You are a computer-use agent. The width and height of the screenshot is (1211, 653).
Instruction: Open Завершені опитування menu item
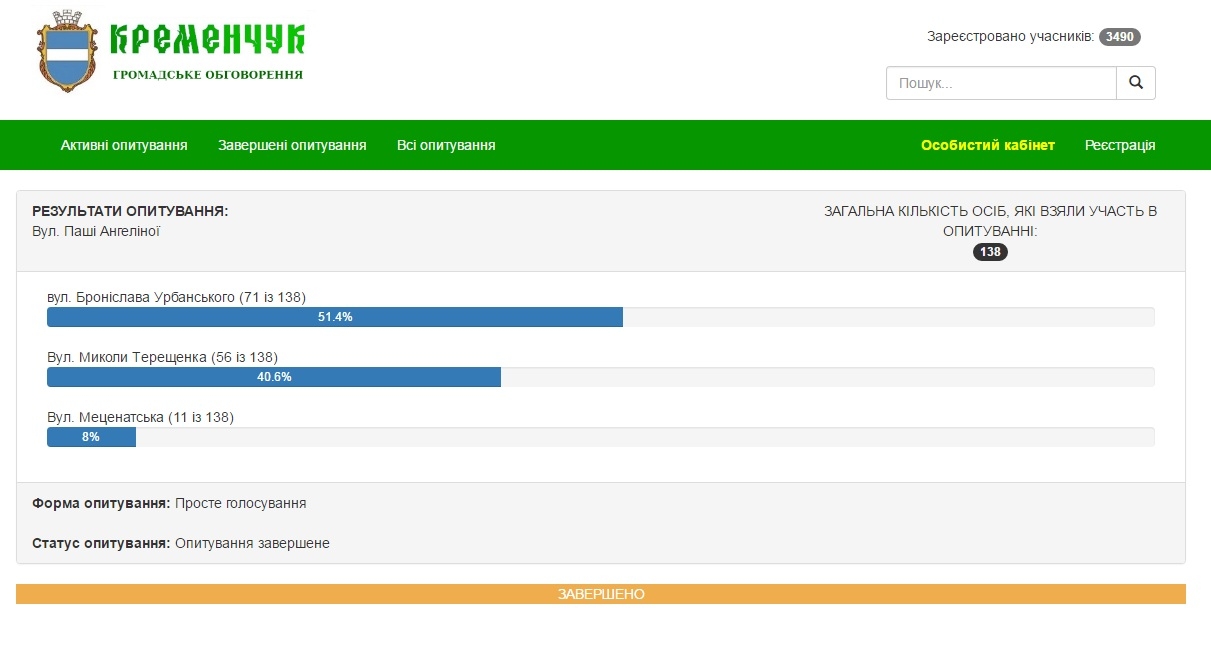(x=292, y=145)
